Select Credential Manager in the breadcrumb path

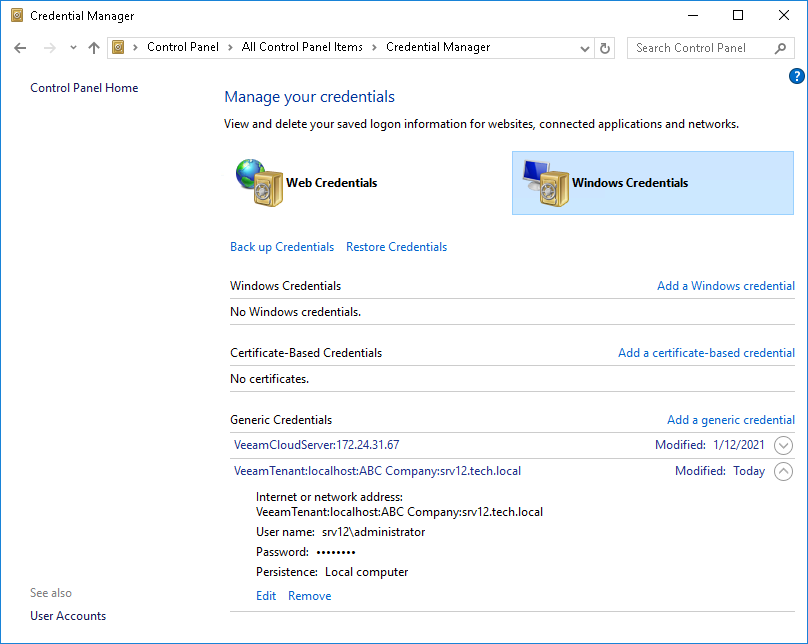(x=437, y=47)
